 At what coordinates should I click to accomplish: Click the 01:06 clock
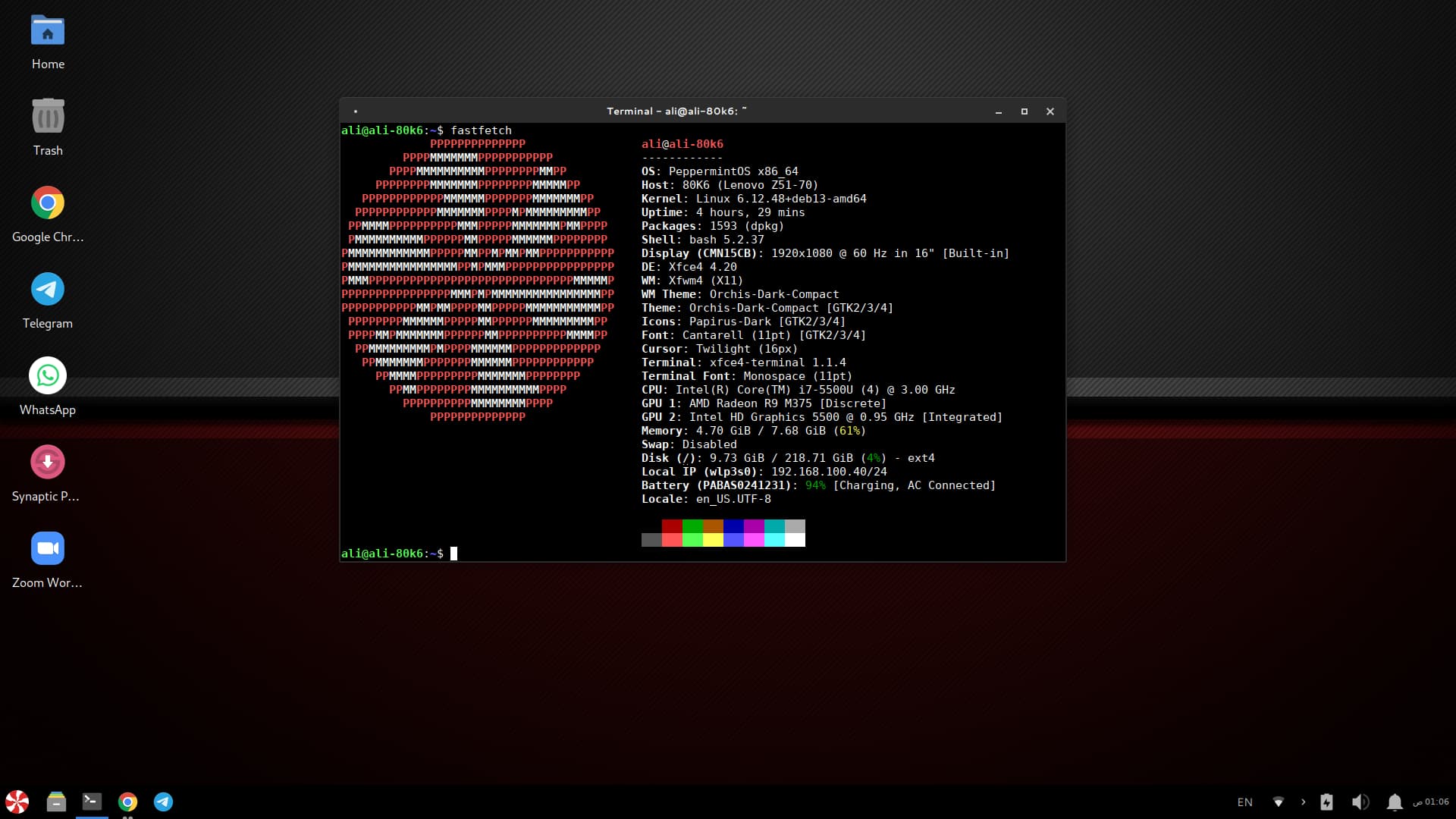coord(1431,802)
